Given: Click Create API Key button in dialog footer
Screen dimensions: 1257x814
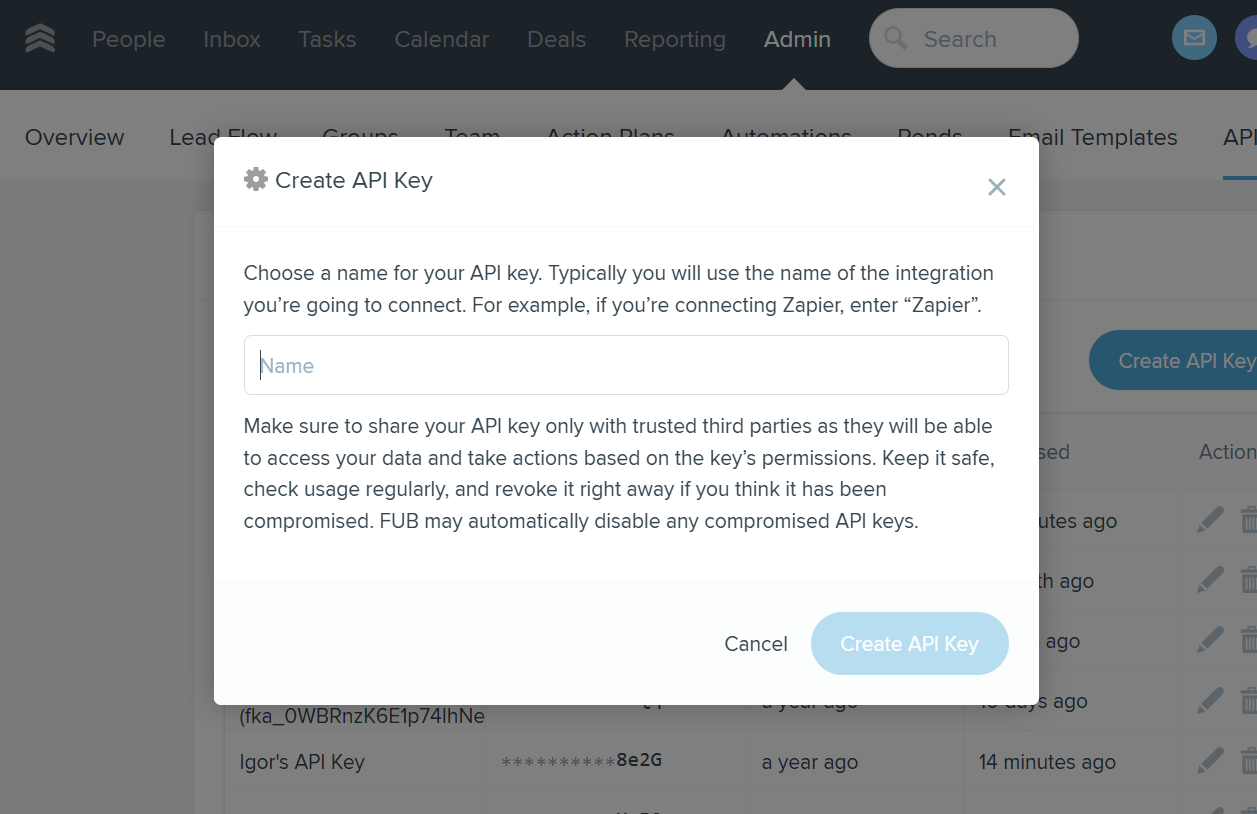Looking at the screenshot, I should click(x=909, y=644).
